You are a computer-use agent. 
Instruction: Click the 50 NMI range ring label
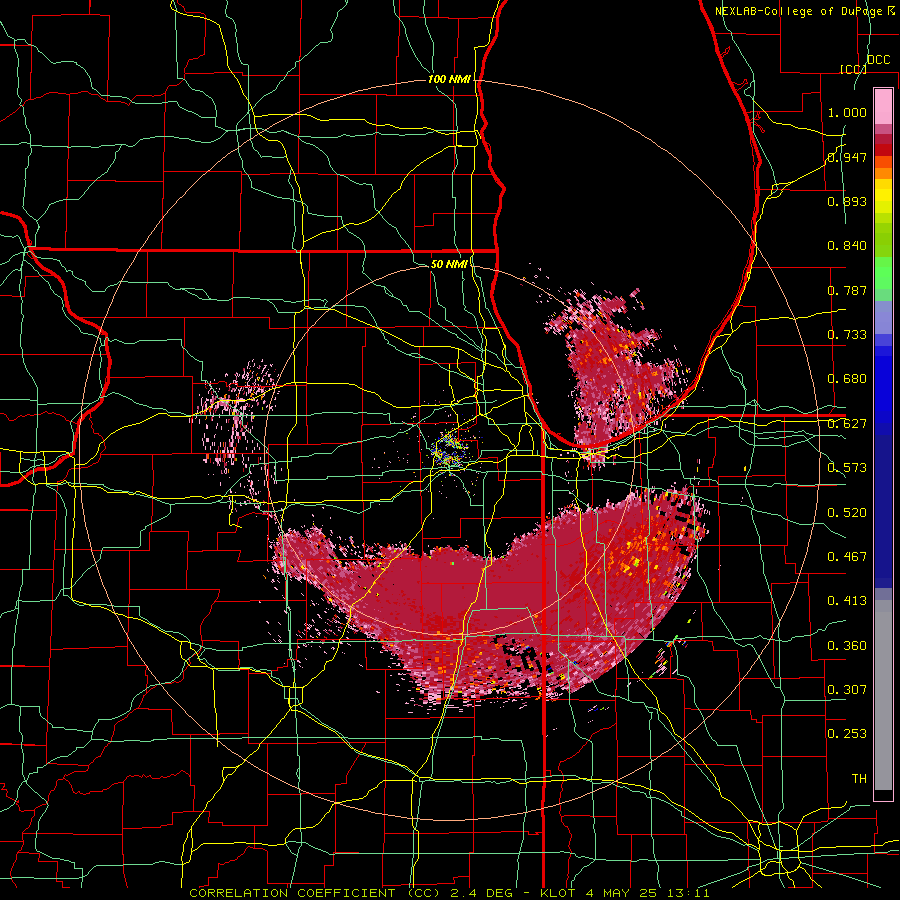tap(449, 264)
